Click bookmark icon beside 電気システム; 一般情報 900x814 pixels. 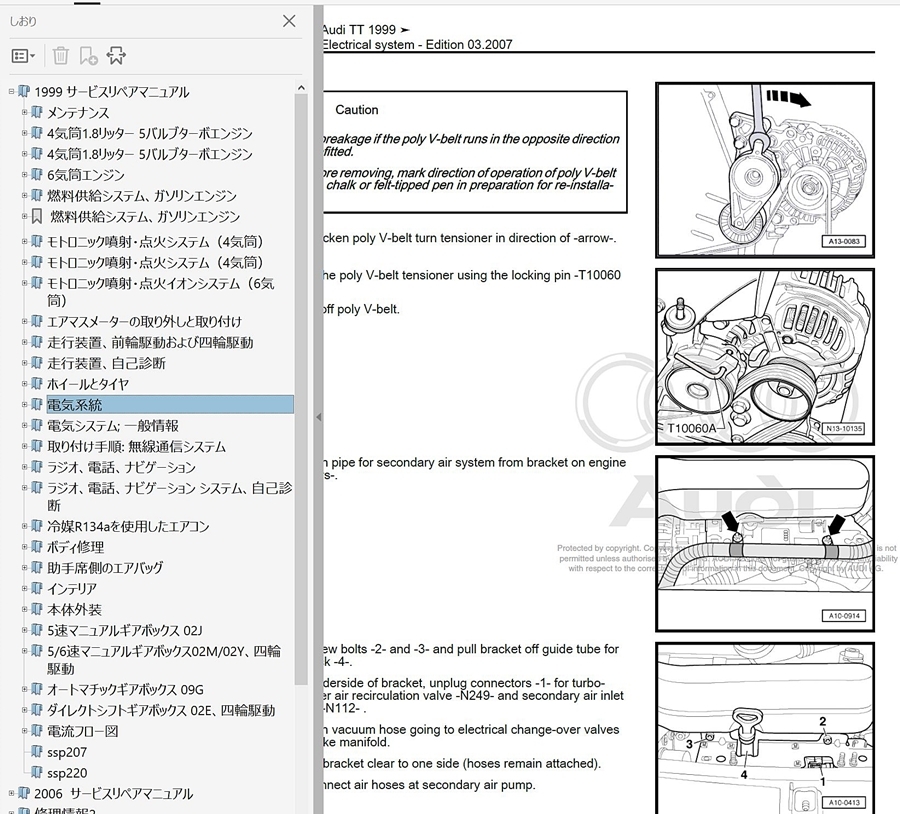coord(37,425)
